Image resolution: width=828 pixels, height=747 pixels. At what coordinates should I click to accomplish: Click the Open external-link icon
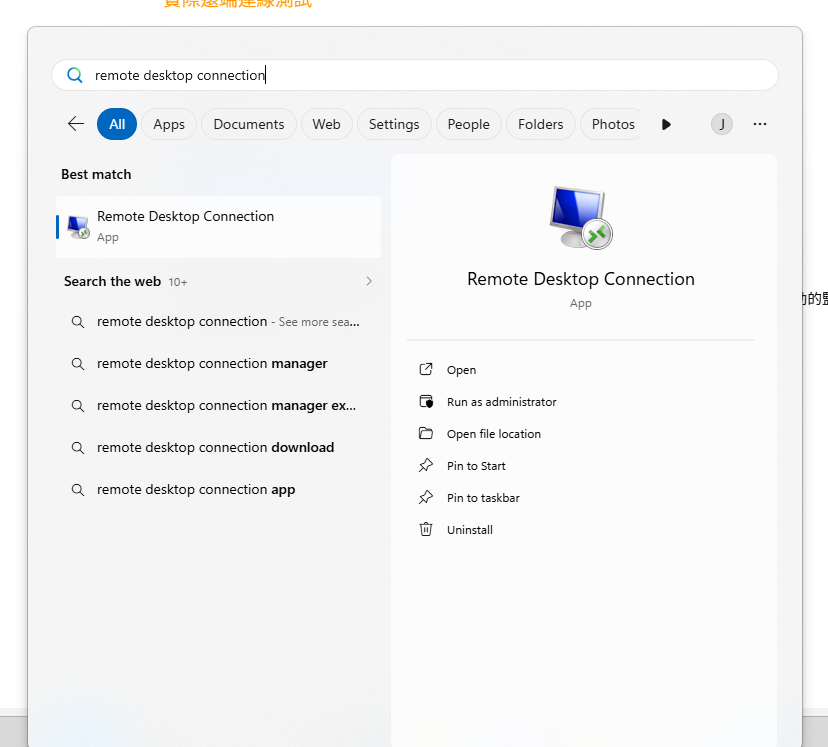click(x=426, y=369)
